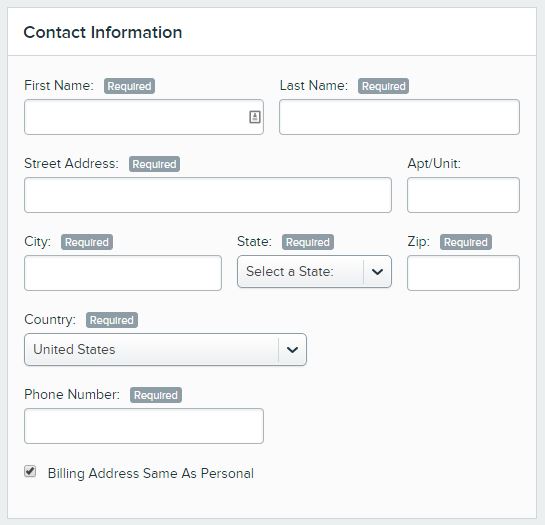Focus the First Name text field

[144, 117]
